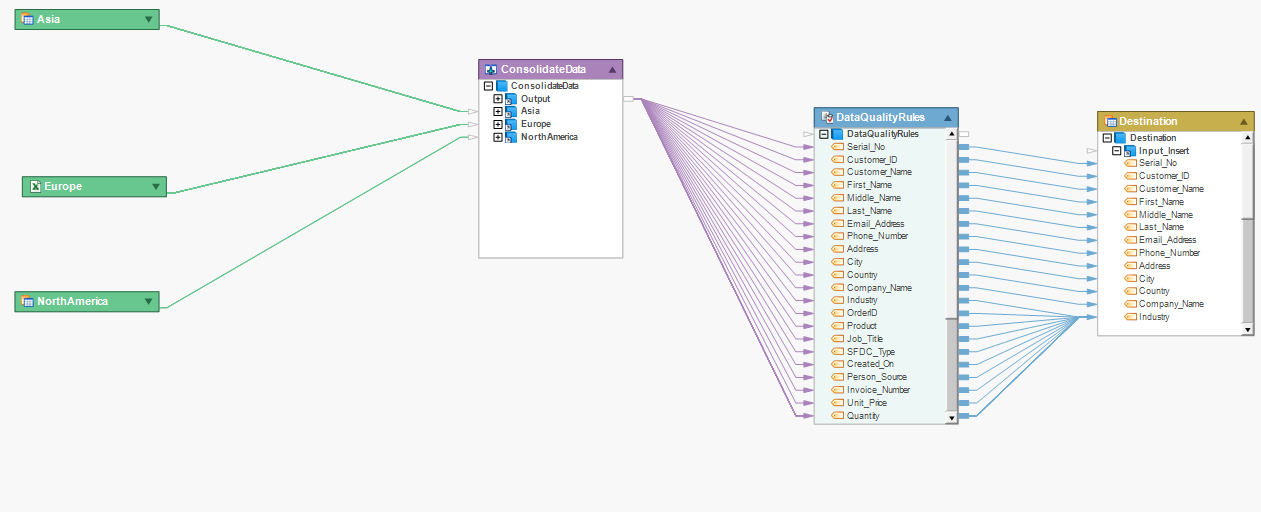Click the NorthAmerica source table icon

28,301
